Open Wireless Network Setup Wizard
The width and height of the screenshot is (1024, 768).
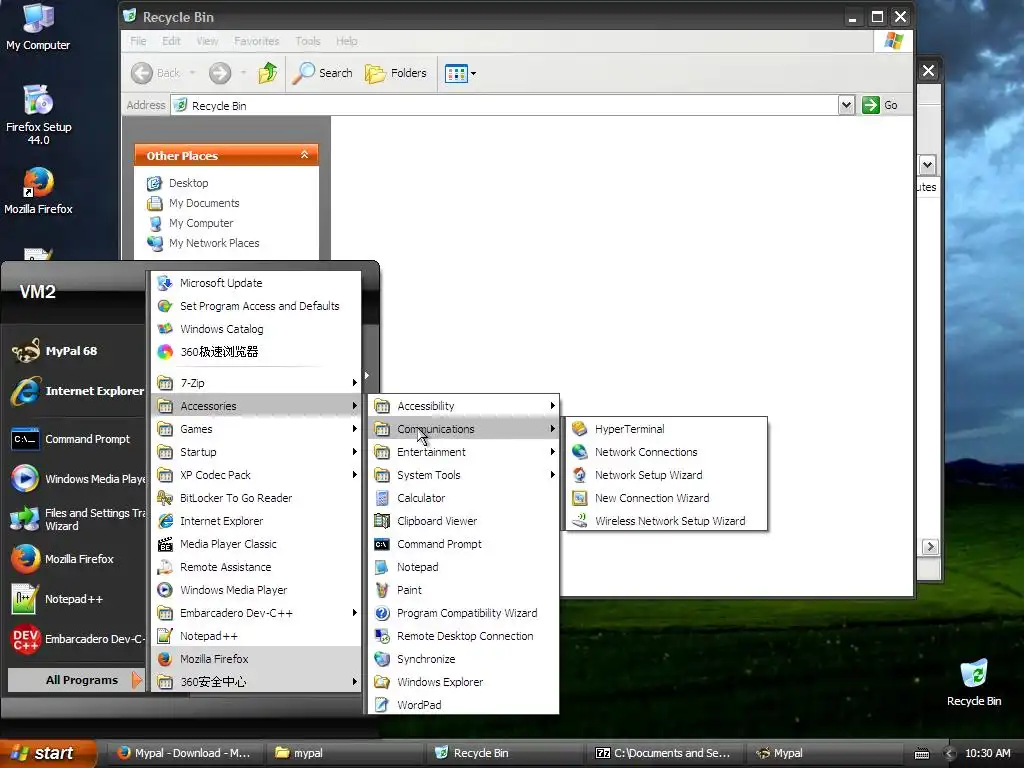click(665, 520)
